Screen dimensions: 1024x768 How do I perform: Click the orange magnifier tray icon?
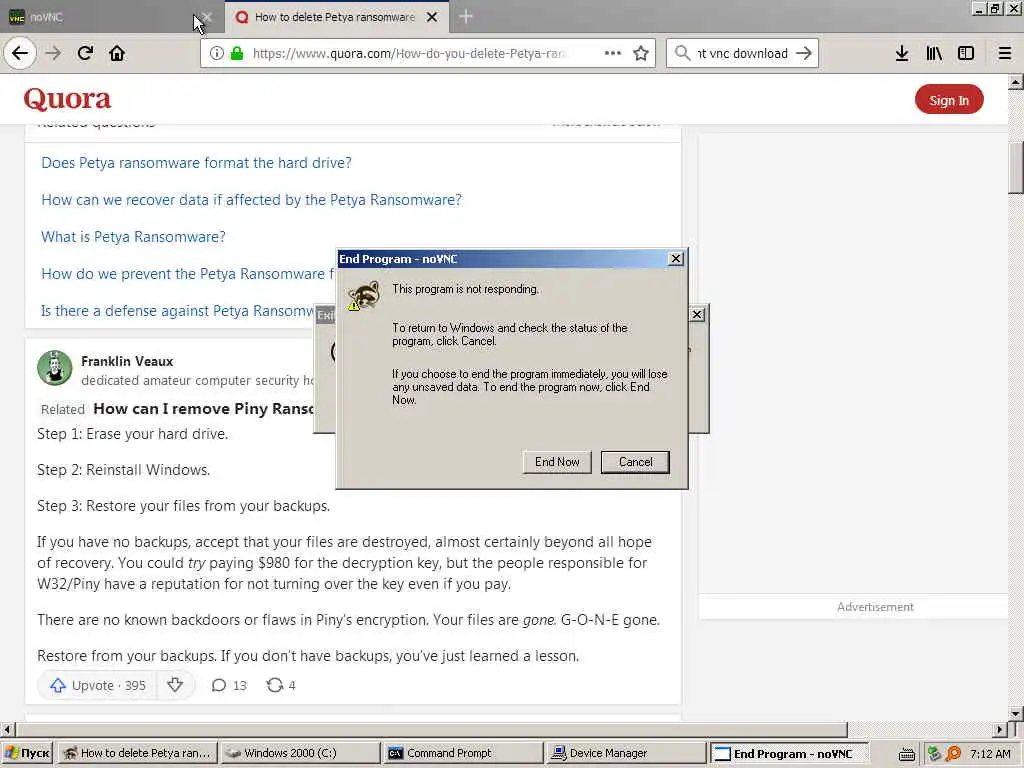point(953,754)
